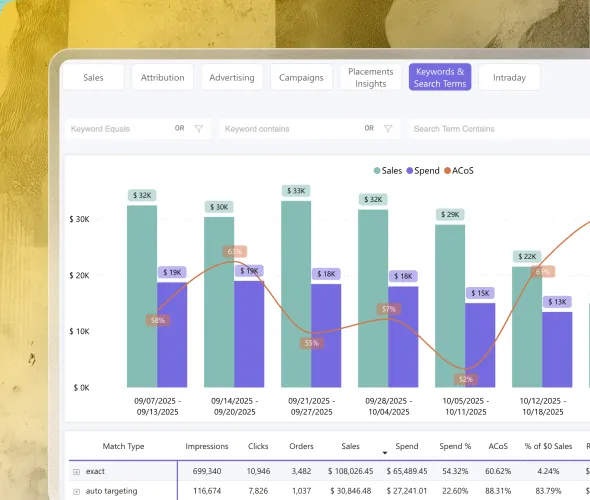Screen dimensions: 590x500
Task: Switch to the Intraday tab
Action: point(509,78)
